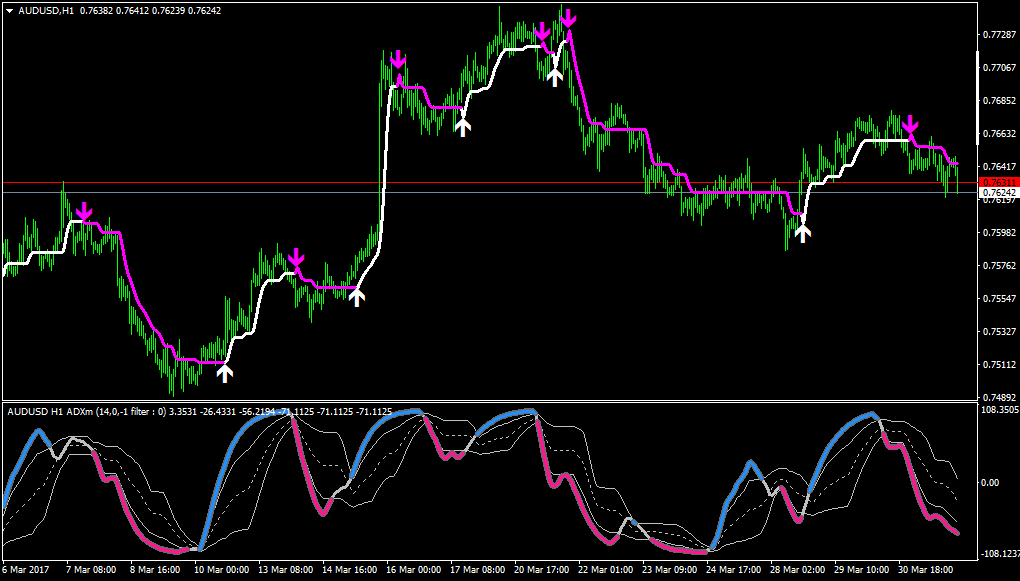Click the buy arrow near 14 Mar 16:00
Image resolution: width=1020 pixels, height=581 pixels.
[355, 296]
